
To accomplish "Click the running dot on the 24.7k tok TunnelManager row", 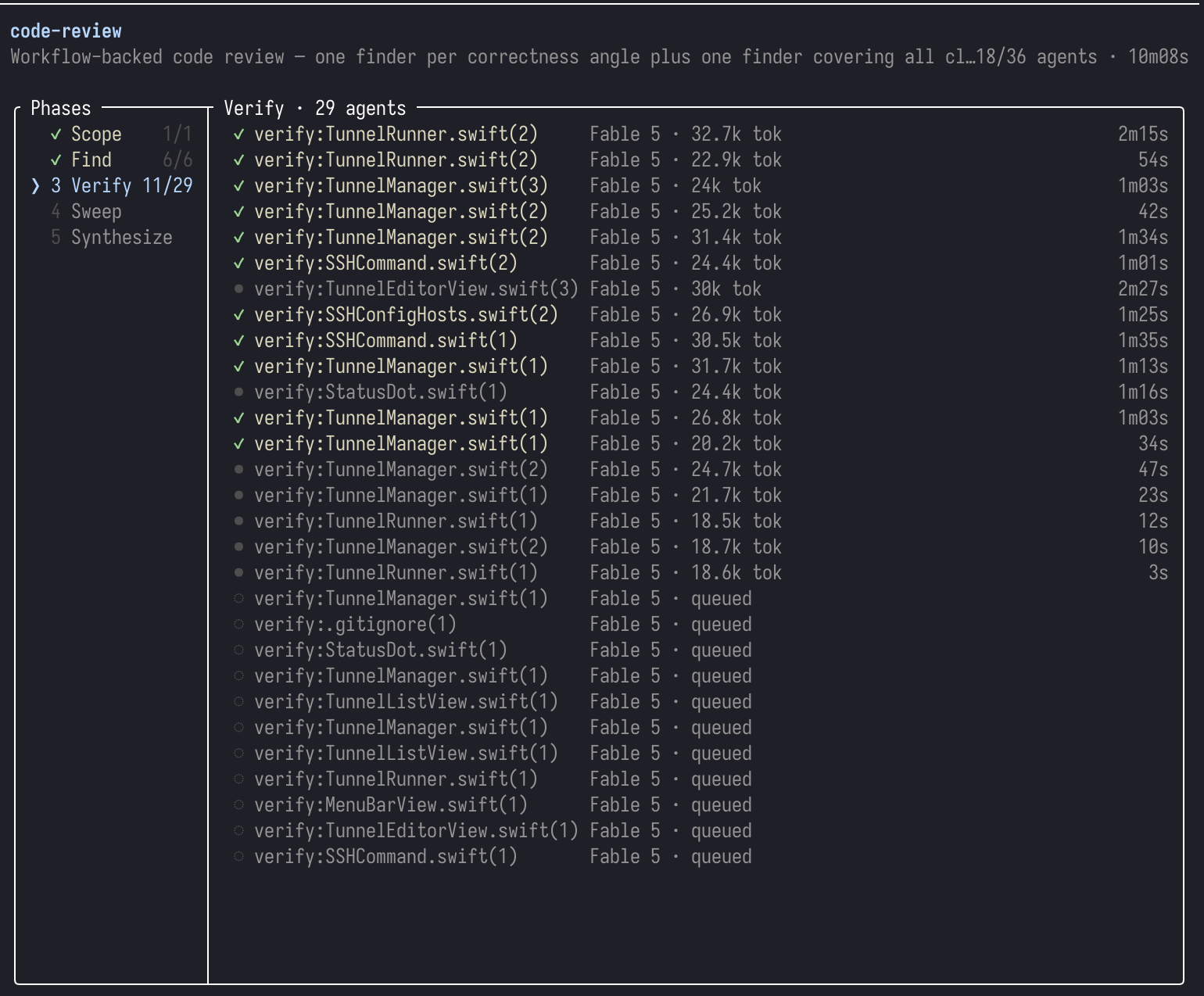I will [239, 470].
